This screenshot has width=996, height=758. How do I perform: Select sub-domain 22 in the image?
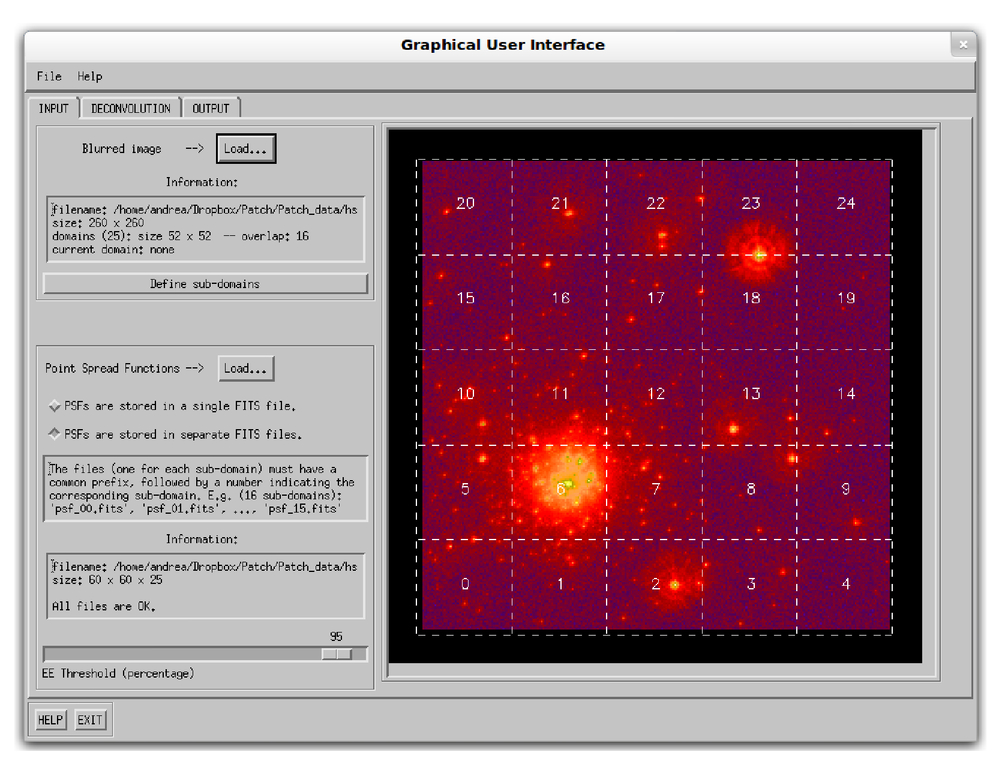point(654,207)
